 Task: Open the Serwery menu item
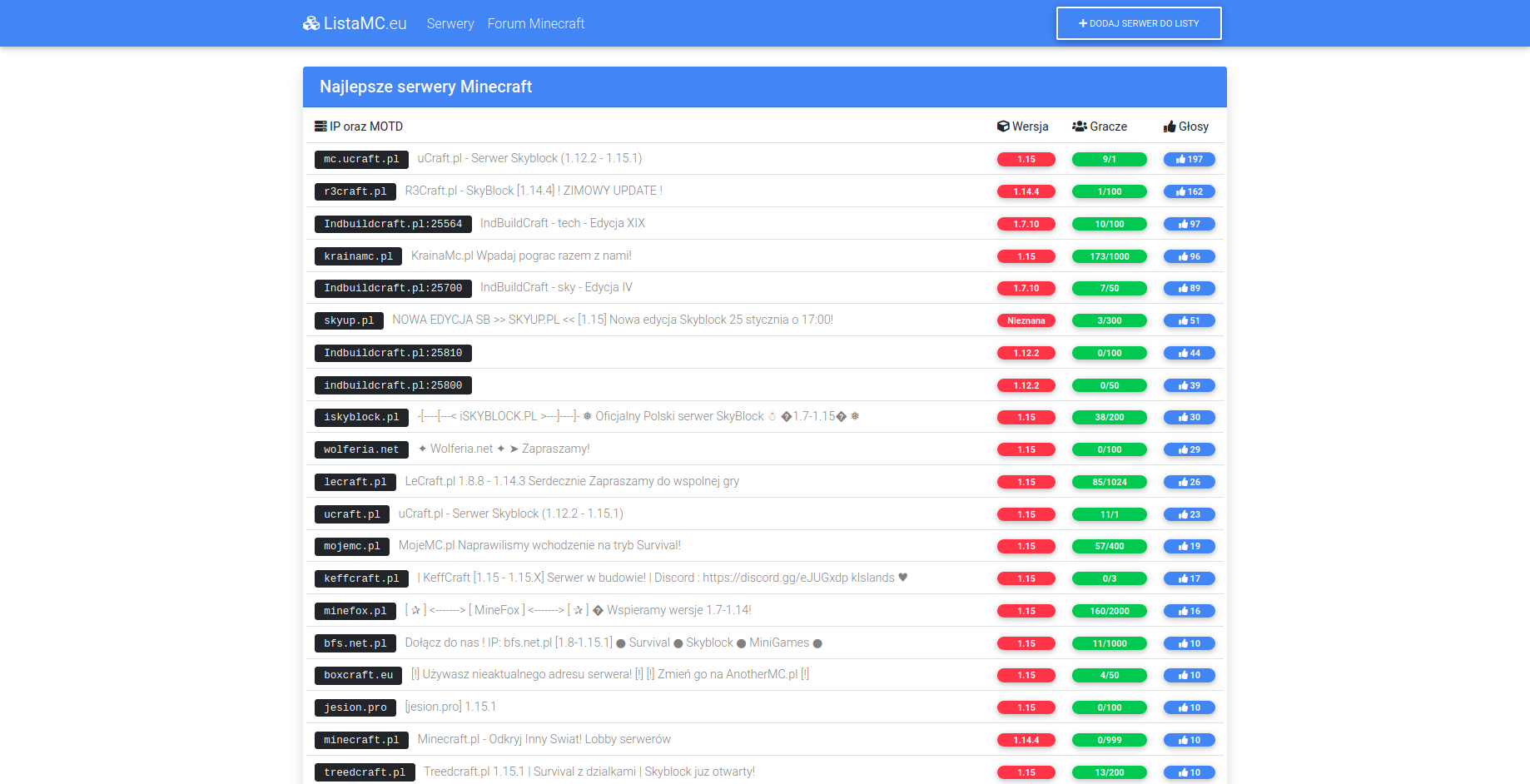[450, 23]
